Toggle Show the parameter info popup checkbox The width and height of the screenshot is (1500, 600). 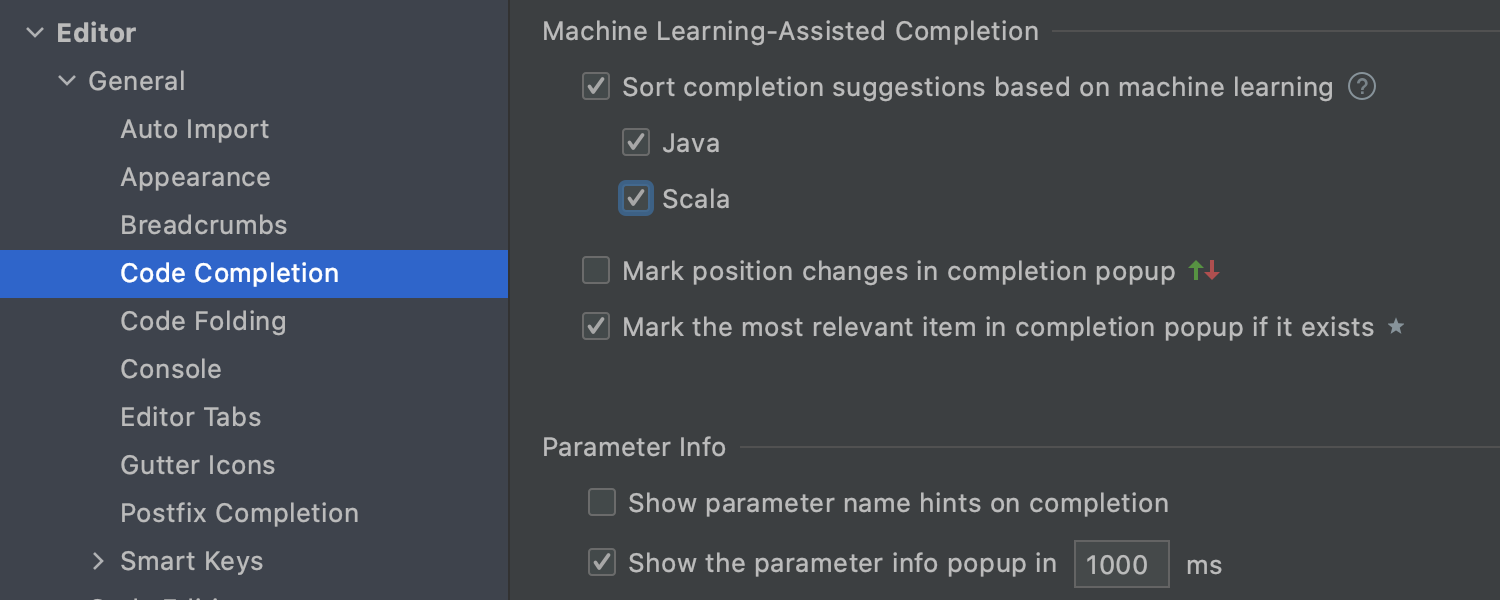coord(602,563)
